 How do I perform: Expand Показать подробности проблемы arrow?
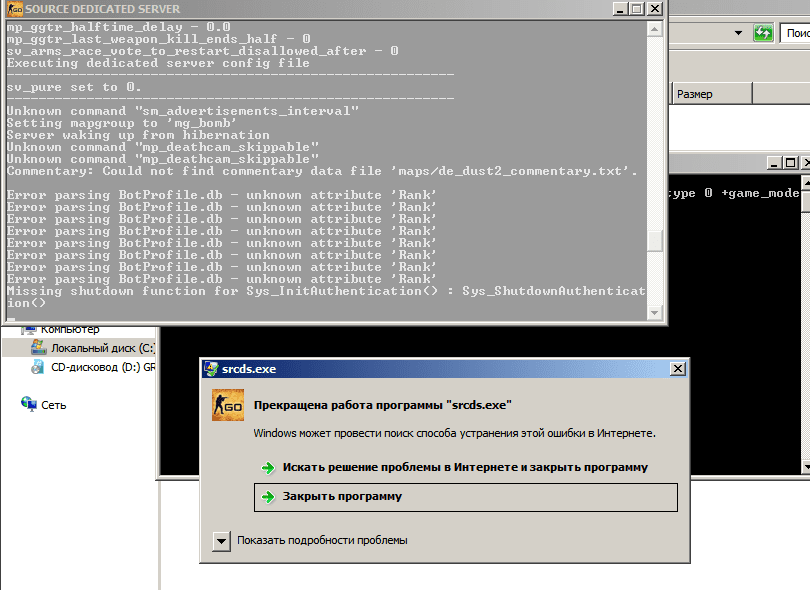pyautogui.click(x=221, y=541)
